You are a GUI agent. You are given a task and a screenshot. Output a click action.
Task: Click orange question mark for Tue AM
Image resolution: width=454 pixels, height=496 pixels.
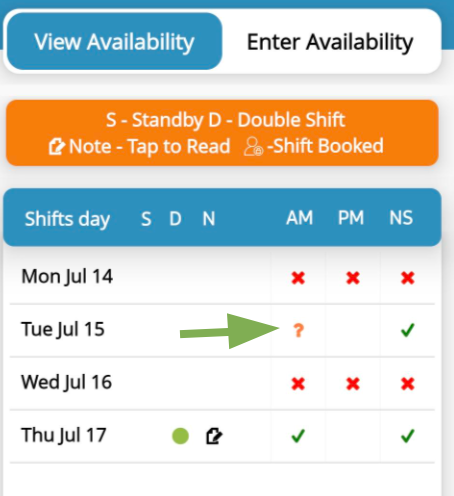click(298, 330)
